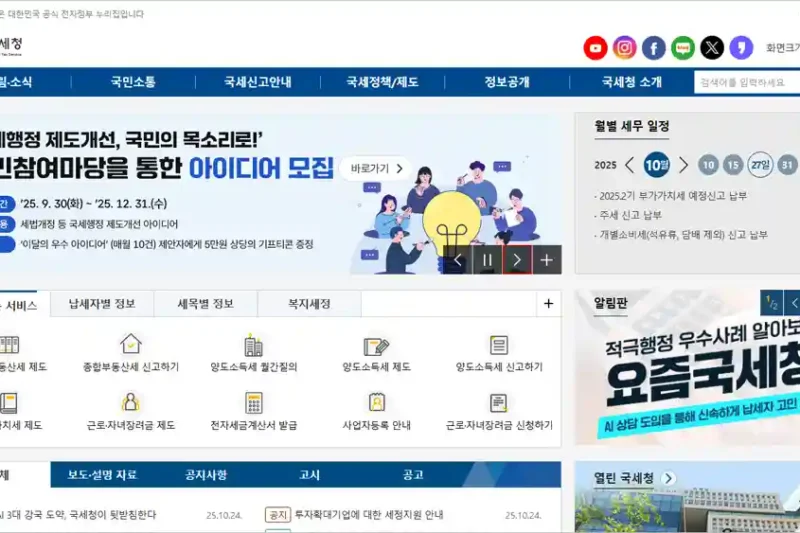
Task: Open 3대 강국 도약 news headline
Action: click(78, 515)
